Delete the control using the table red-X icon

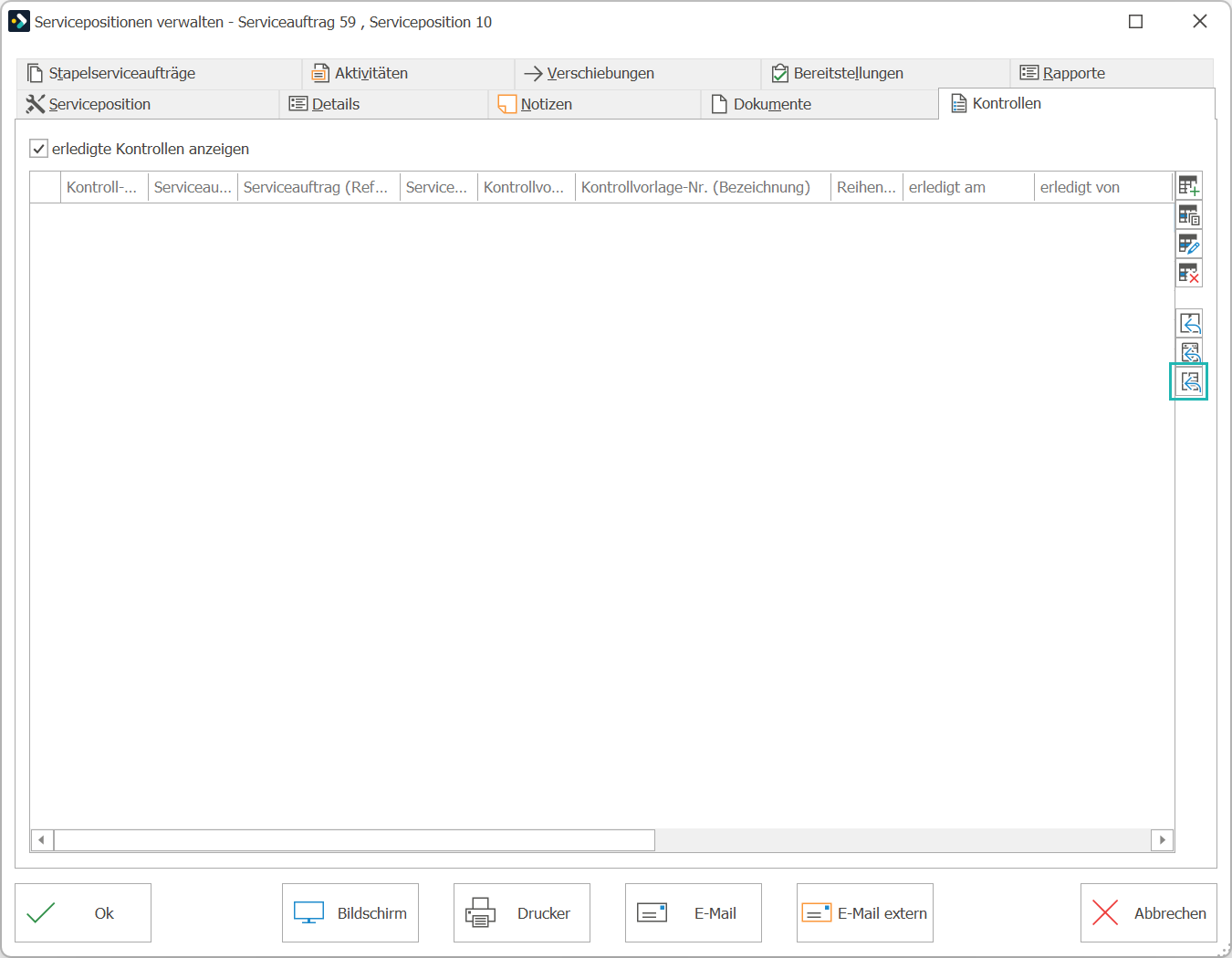(1188, 273)
